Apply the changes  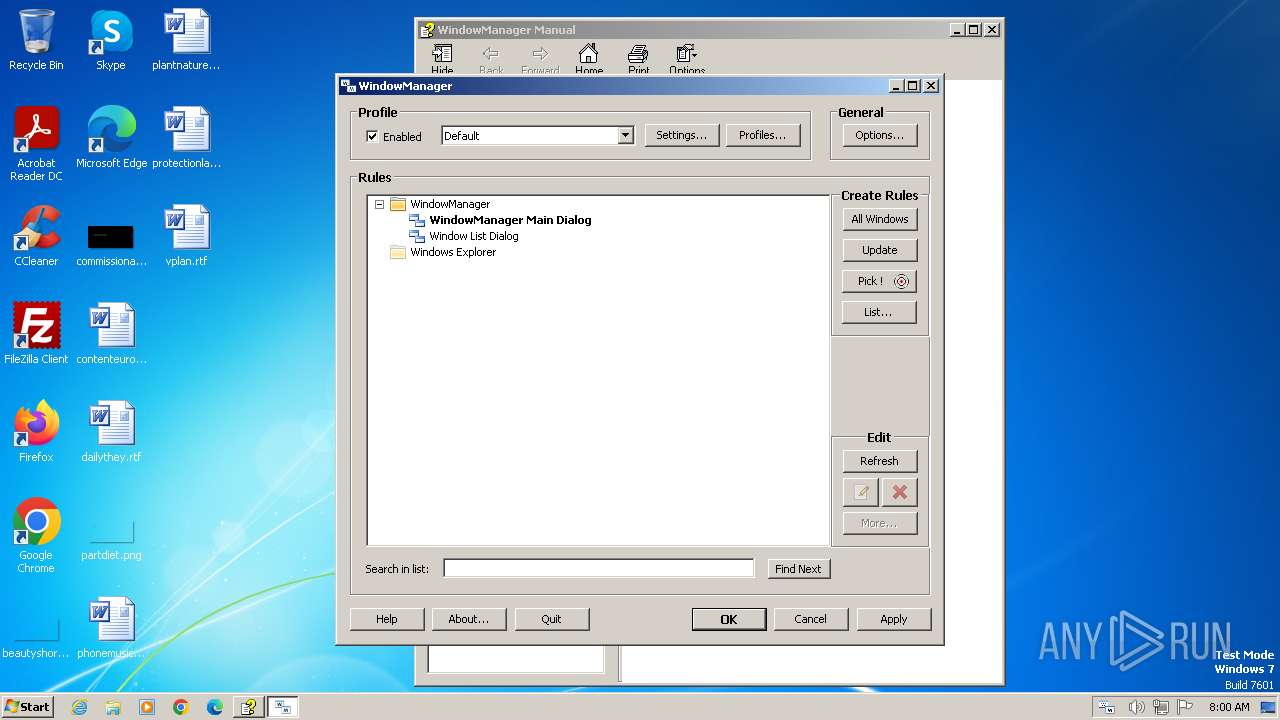click(894, 619)
